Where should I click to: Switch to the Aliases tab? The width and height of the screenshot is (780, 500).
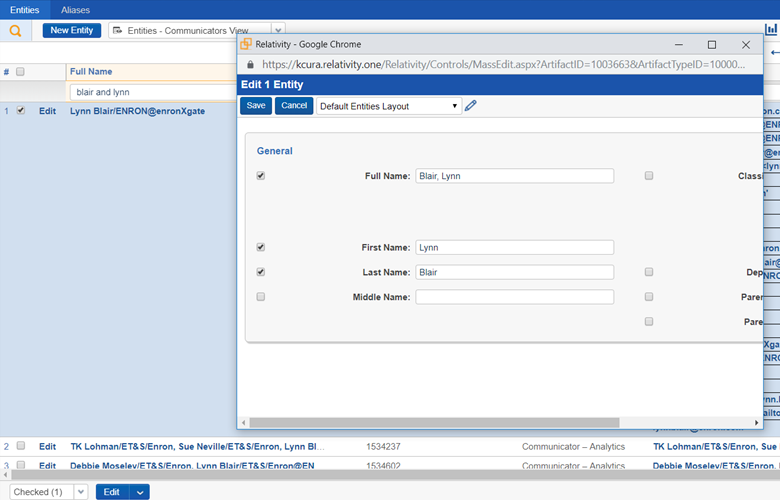click(75, 10)
